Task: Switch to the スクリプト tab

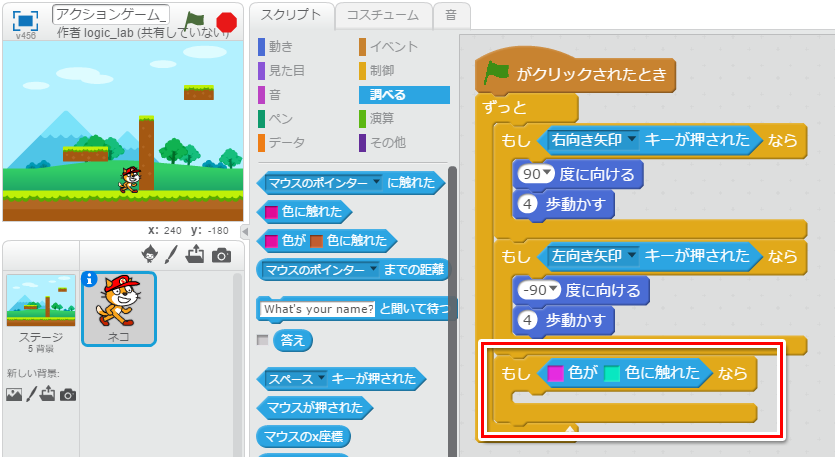Action: pyautogui.click(x=291, y=15)
